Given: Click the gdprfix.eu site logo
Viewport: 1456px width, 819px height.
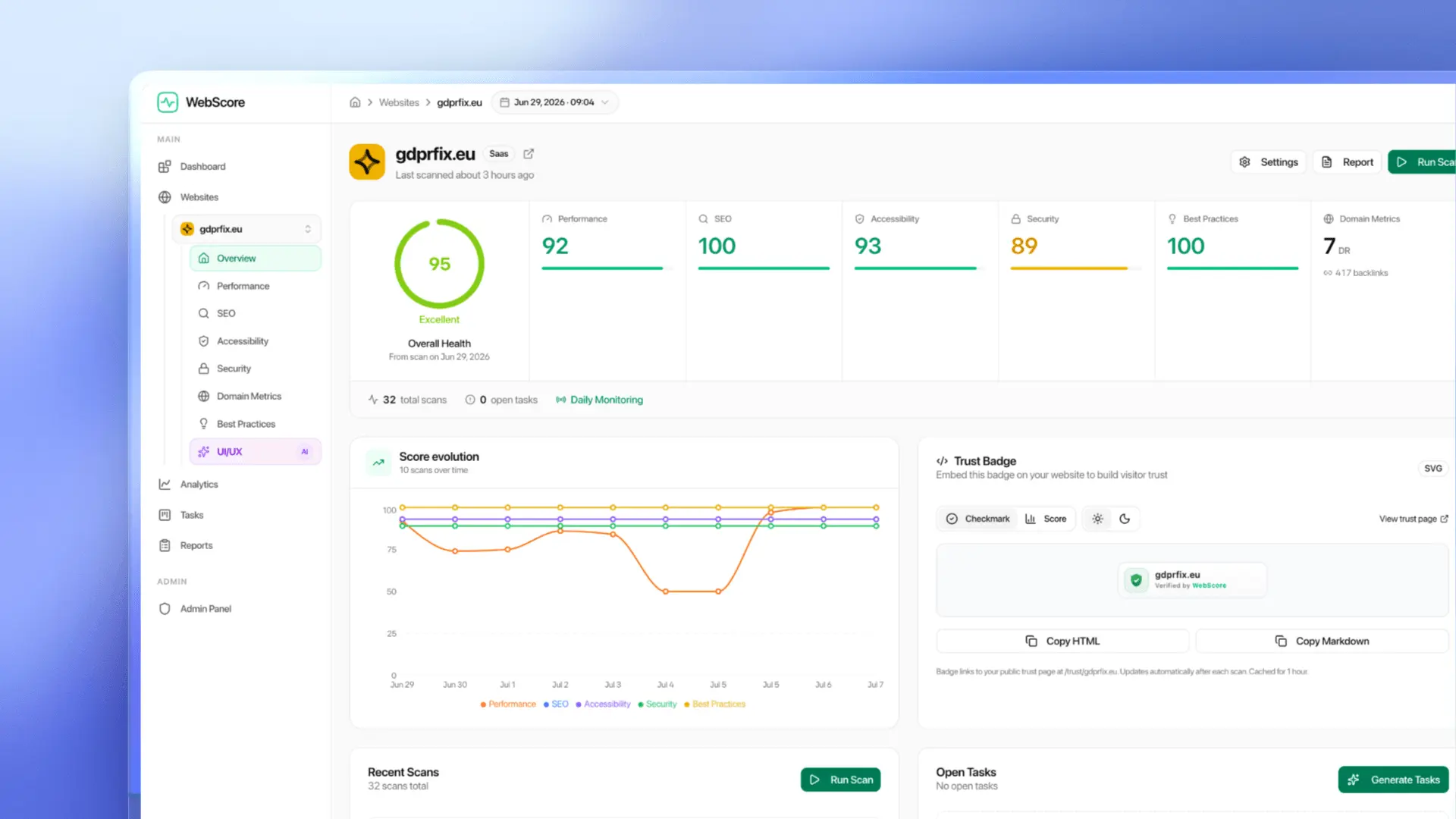Looking at the screenshot, I should pyautogui.click(x=367, y=162).
